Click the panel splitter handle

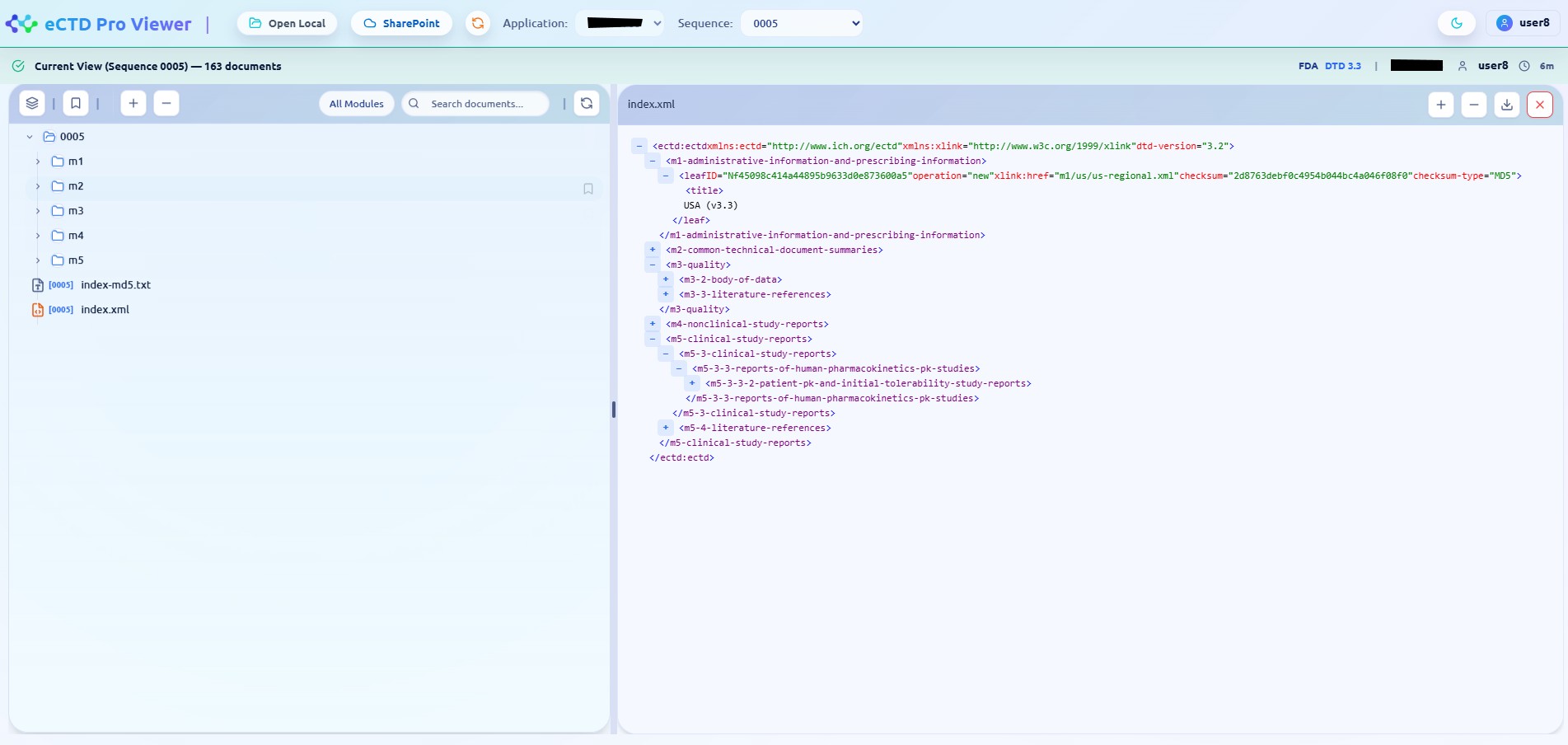click(614, 410)
